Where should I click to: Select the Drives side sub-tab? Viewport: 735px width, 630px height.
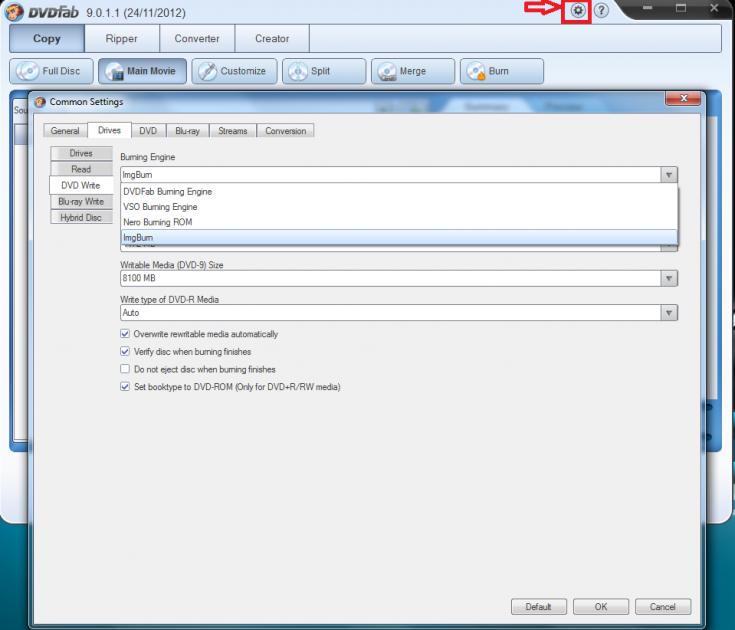[x=81, y=153]
